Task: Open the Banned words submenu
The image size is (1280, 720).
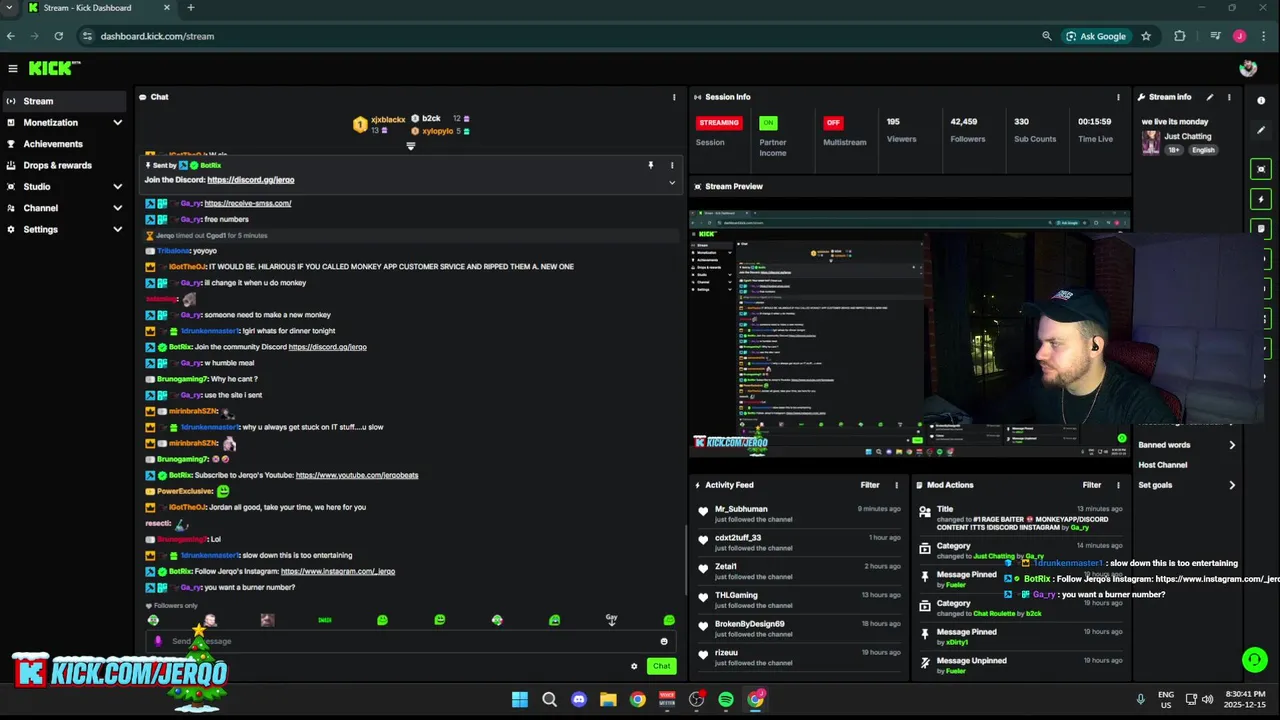Action: [1187, 445]
